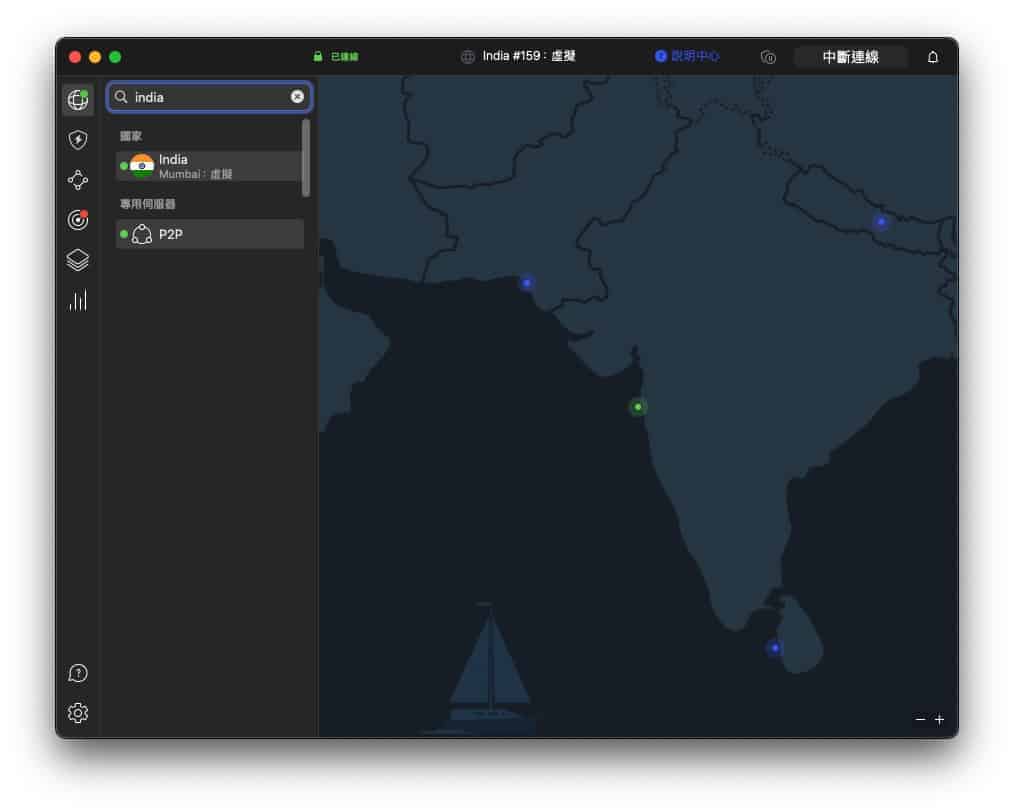
Task: Click the notification bell icon
Action: pos(932,57)
